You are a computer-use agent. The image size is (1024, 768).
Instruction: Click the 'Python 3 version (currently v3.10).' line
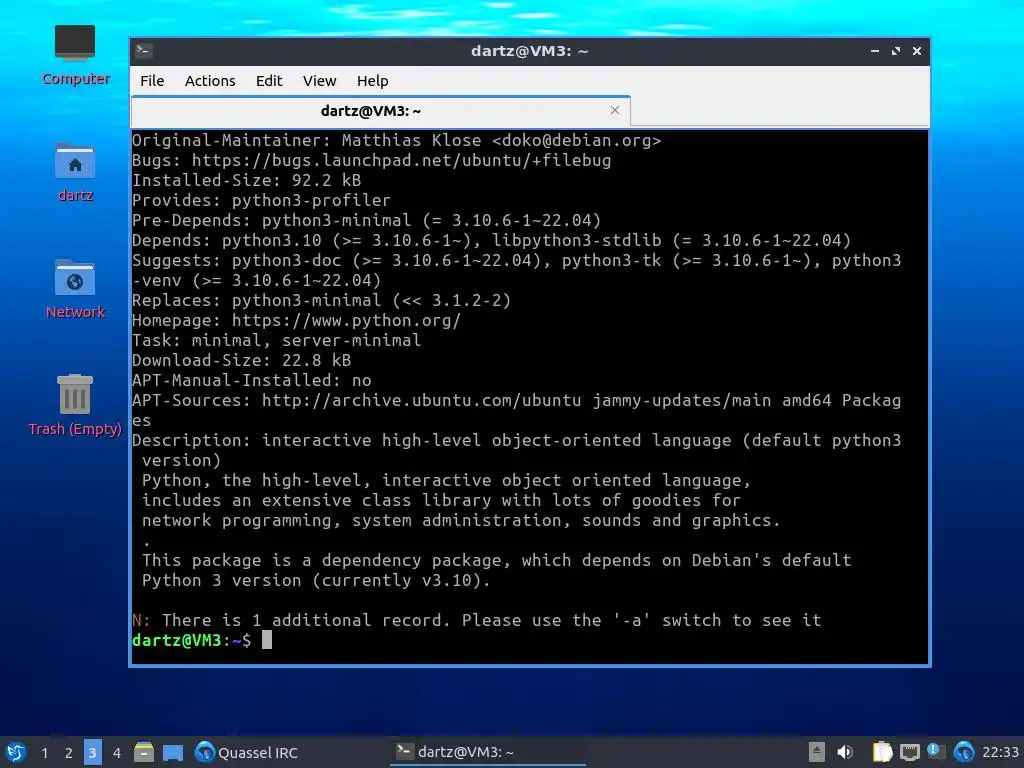pyautogui.click(x=316, y=581)
